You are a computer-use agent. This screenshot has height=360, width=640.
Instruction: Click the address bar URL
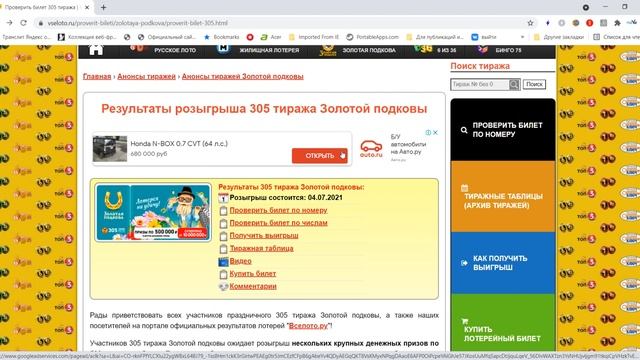(138, 23)
